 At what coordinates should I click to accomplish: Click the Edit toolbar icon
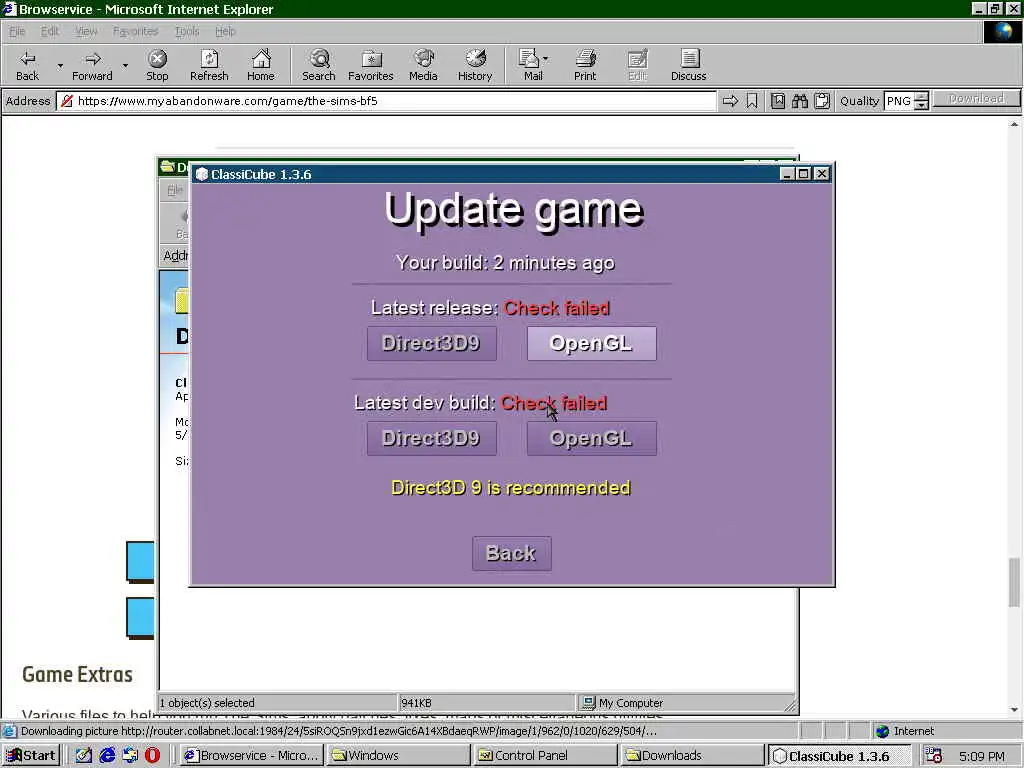click(x=637, y=65)
